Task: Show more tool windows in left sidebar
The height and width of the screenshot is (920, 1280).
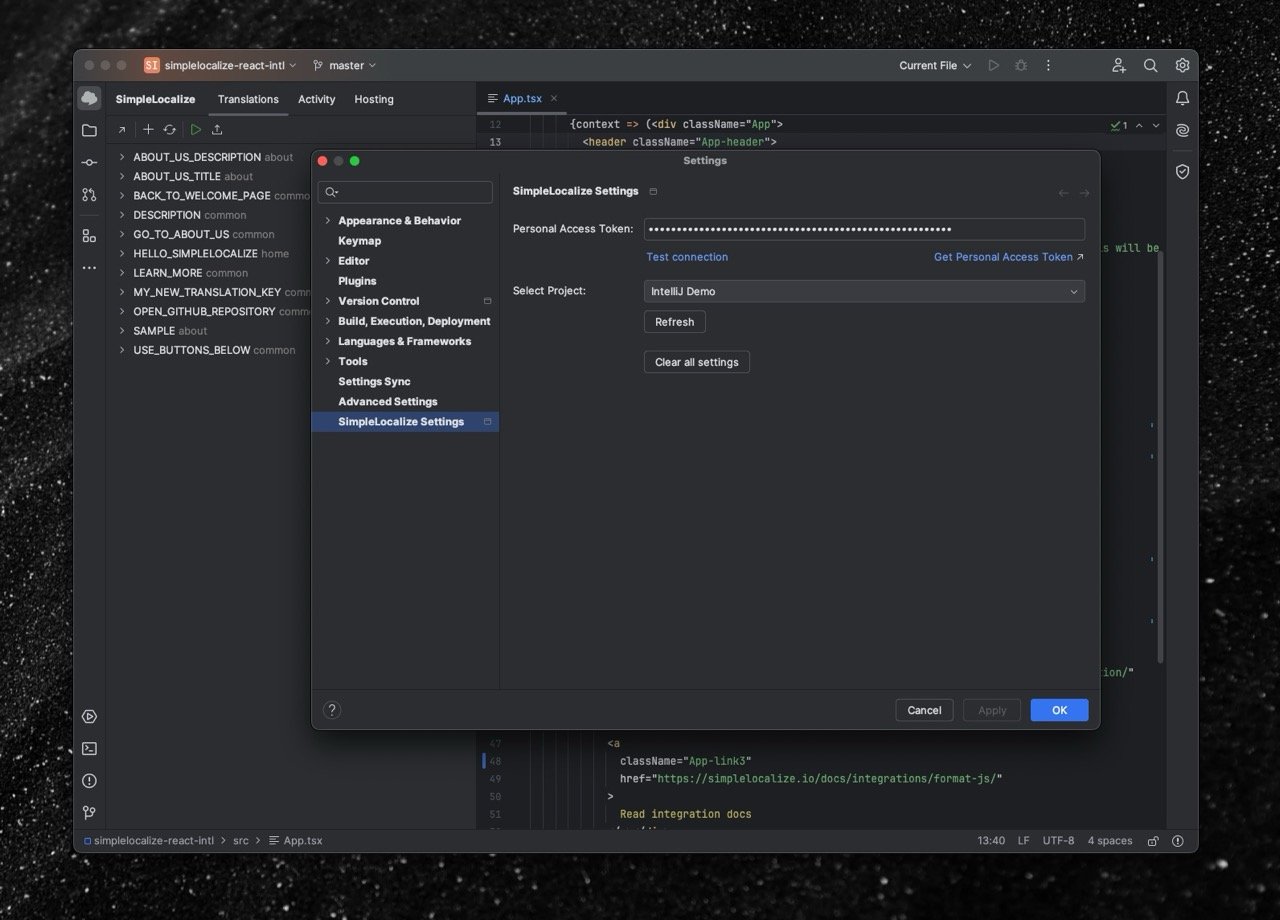Action: (90, 268)
